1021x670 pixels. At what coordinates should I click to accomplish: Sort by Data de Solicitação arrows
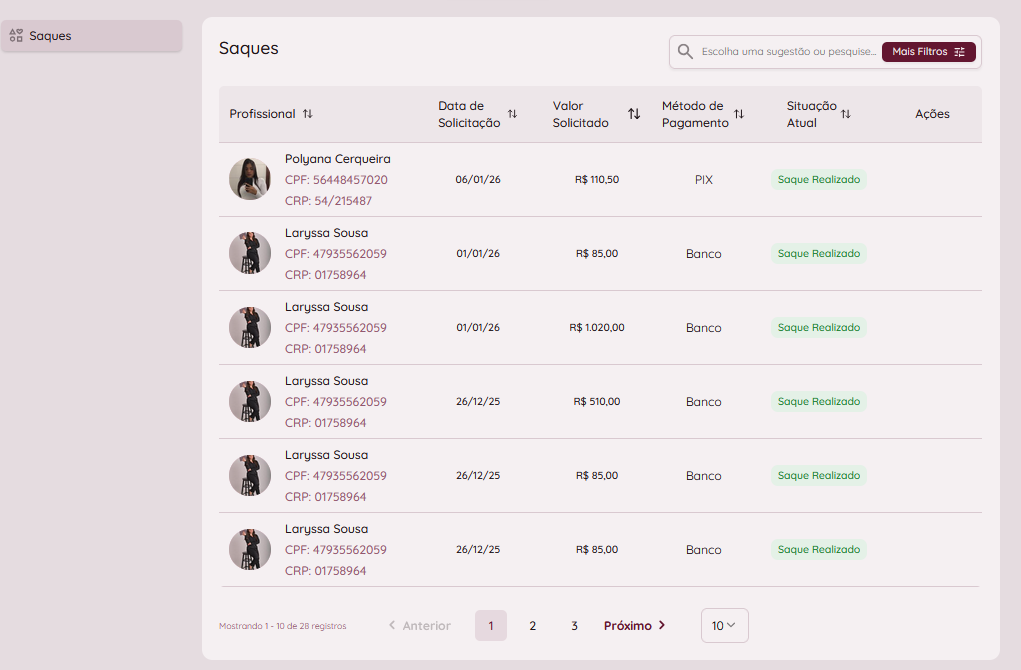pos(512,114)
